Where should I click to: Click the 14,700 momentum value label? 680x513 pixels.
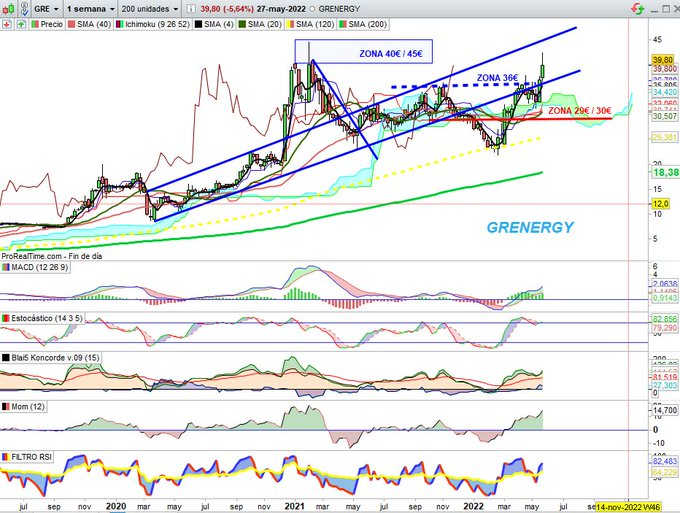pos(664,410)
